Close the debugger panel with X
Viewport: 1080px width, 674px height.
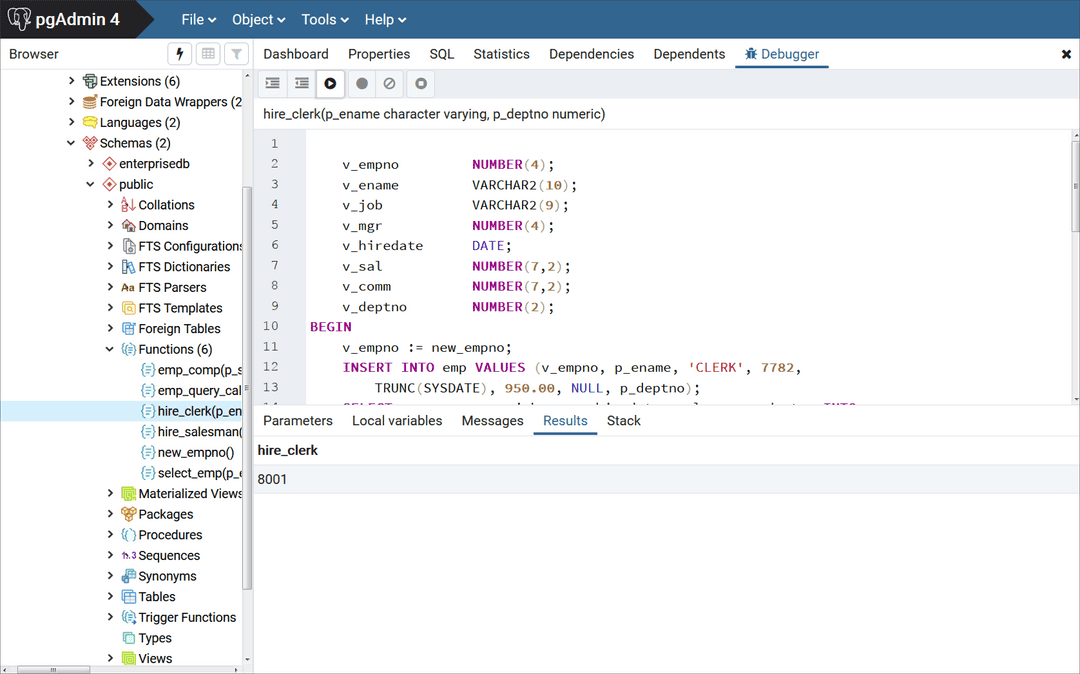pos(1066,54)
